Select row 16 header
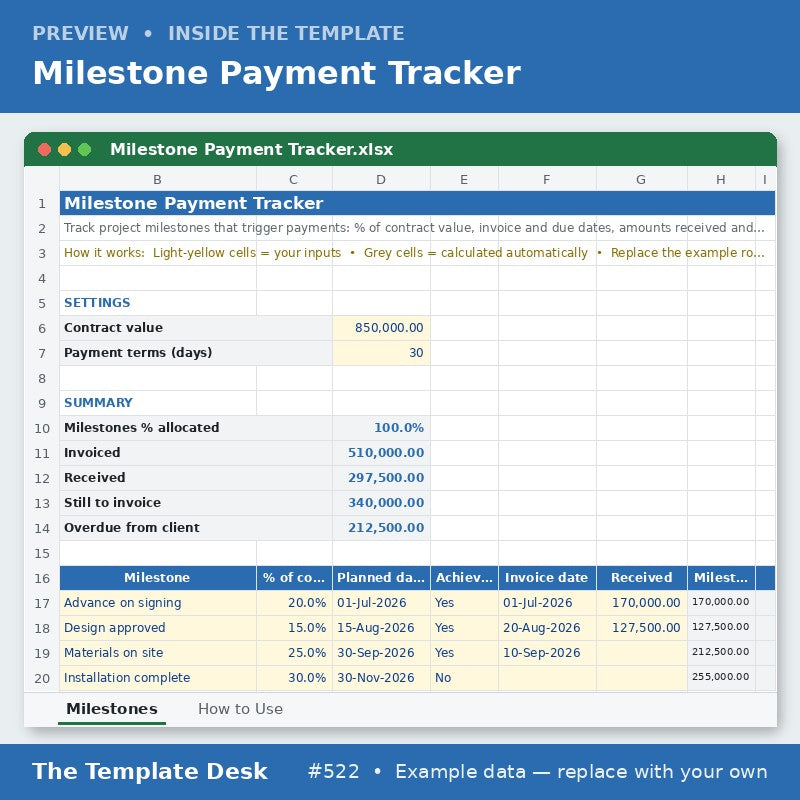 tap(42, 578)
